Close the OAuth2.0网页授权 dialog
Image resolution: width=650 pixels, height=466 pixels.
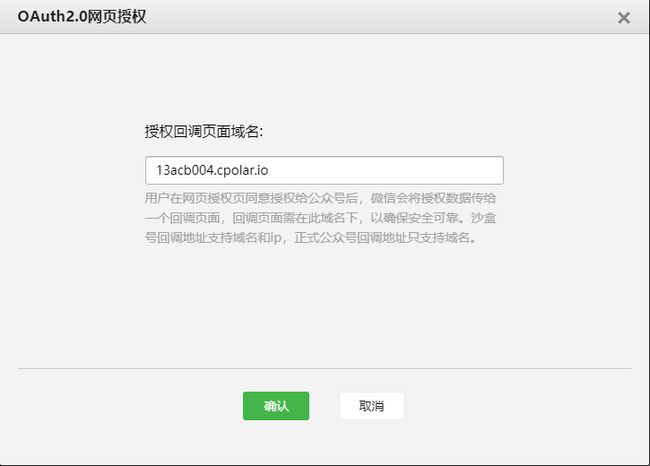click(x=623, y=18)
